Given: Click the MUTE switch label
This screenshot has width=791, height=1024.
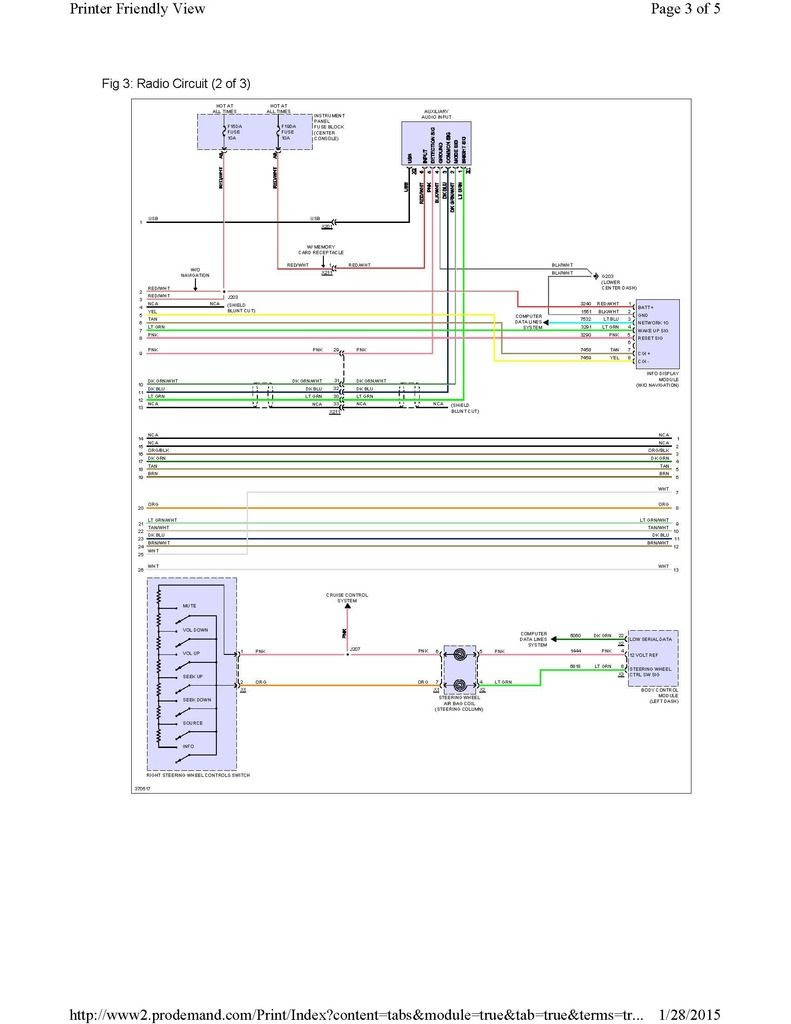Looking at the screenshot, I should click(x=189, y=606).
